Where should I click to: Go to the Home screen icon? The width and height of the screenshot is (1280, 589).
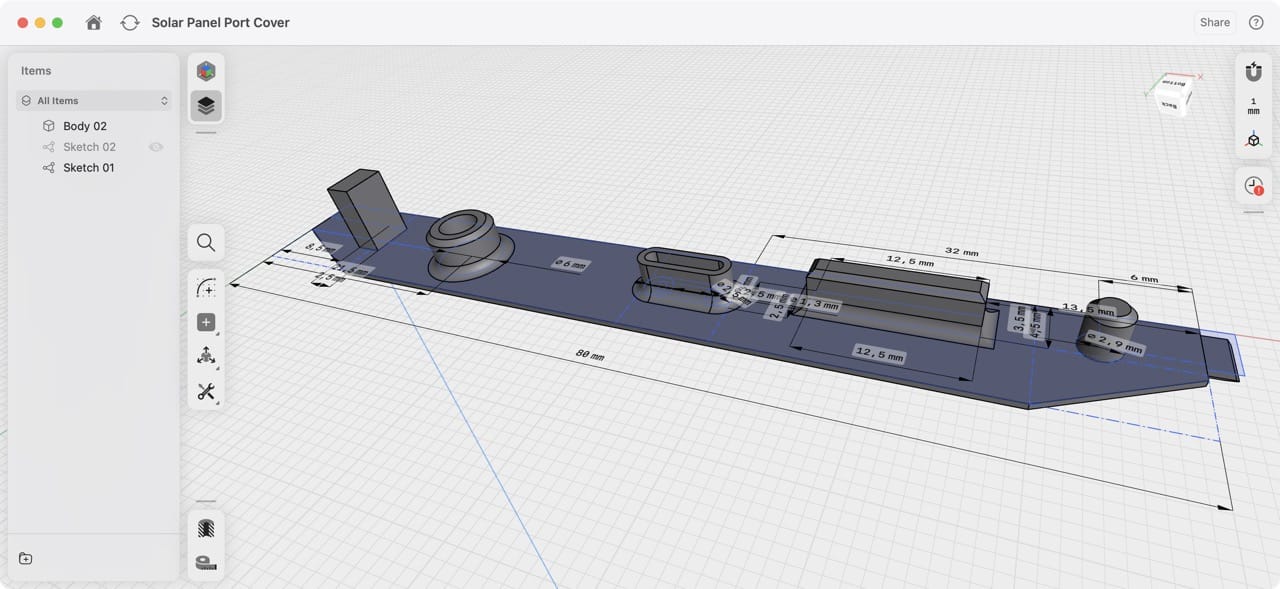tap(94, 22)
